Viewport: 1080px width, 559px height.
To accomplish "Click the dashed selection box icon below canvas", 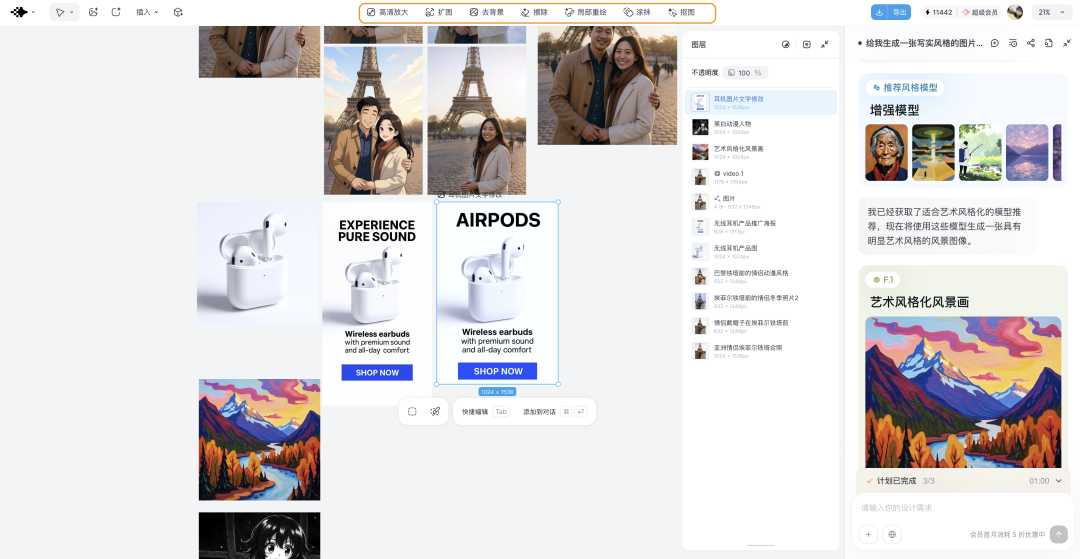I will click(x=412, y=412).
